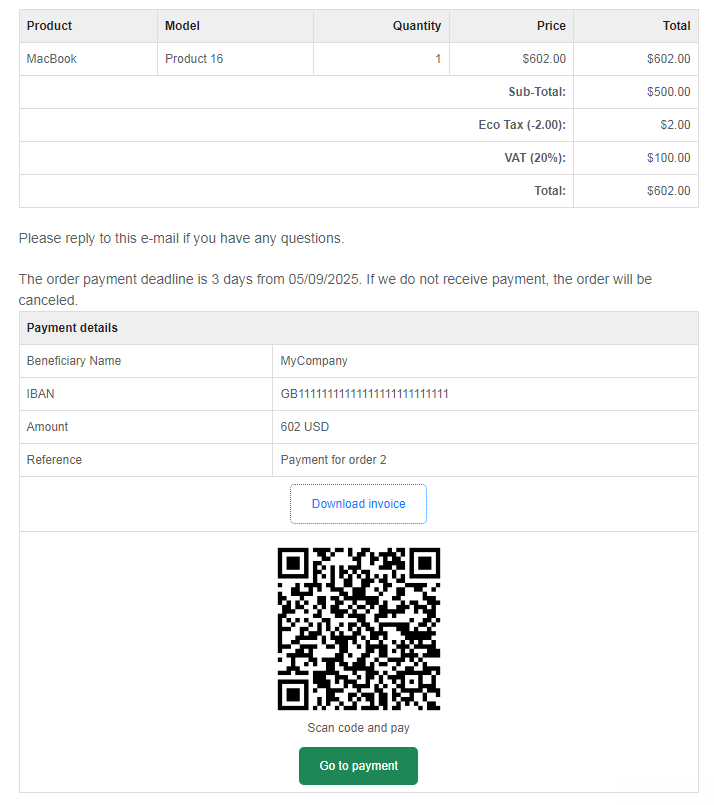The height and width of the screenshot is (805, 714).
Task: Select the final Total $602.00 value
Action: [x=668, y=190]
